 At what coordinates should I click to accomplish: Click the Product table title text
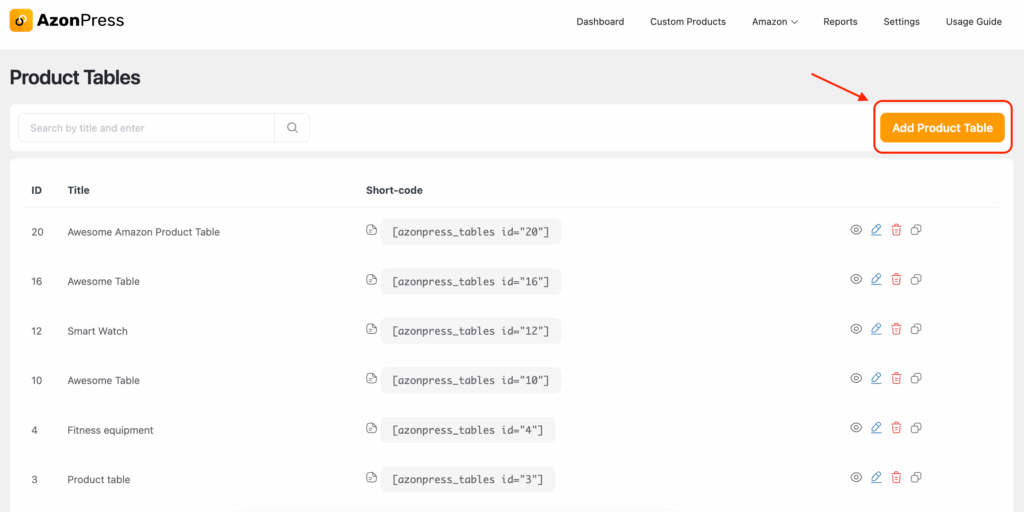click(99, 479)
